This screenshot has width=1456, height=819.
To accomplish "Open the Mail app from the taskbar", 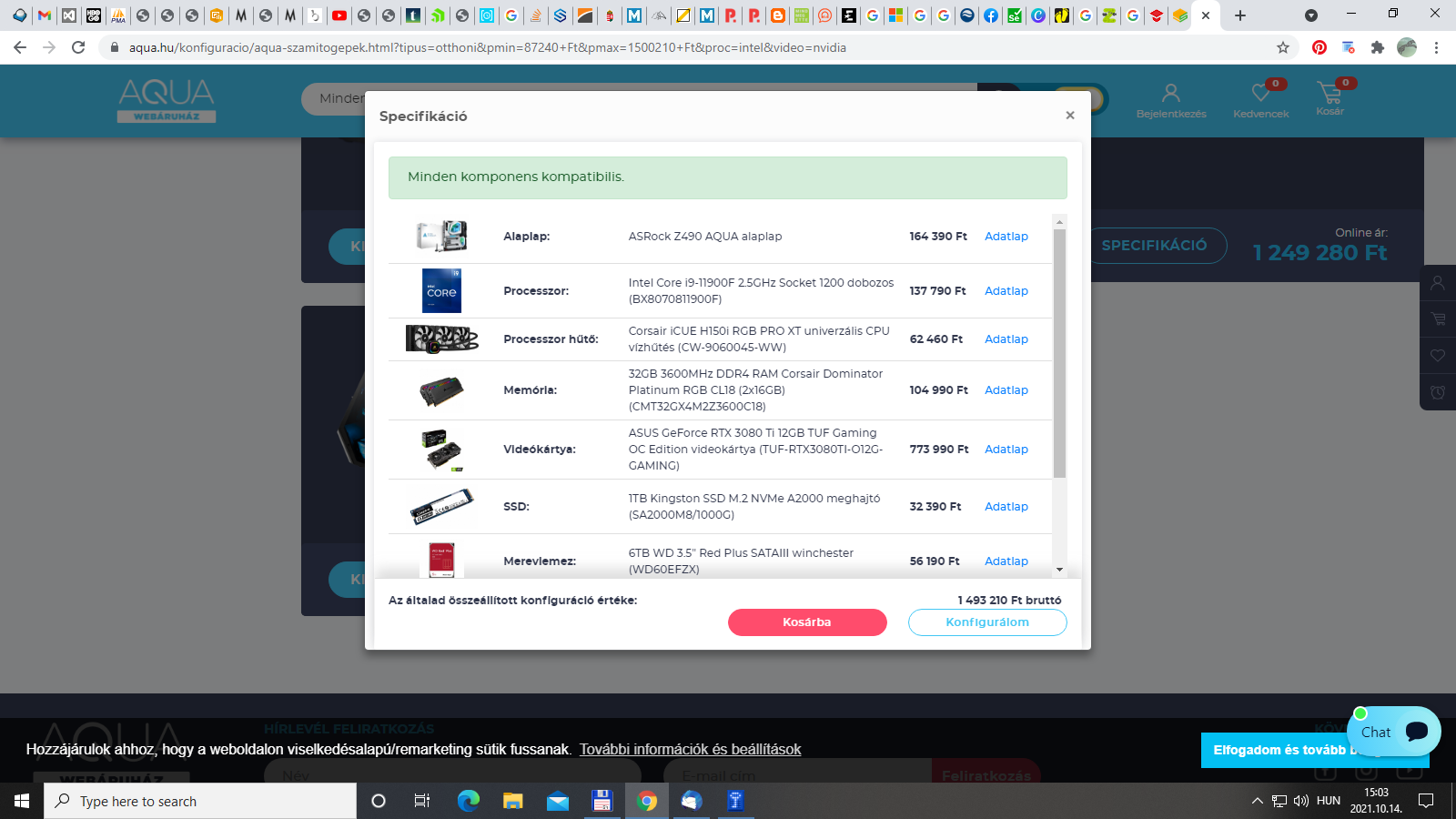I will [558, 801].
